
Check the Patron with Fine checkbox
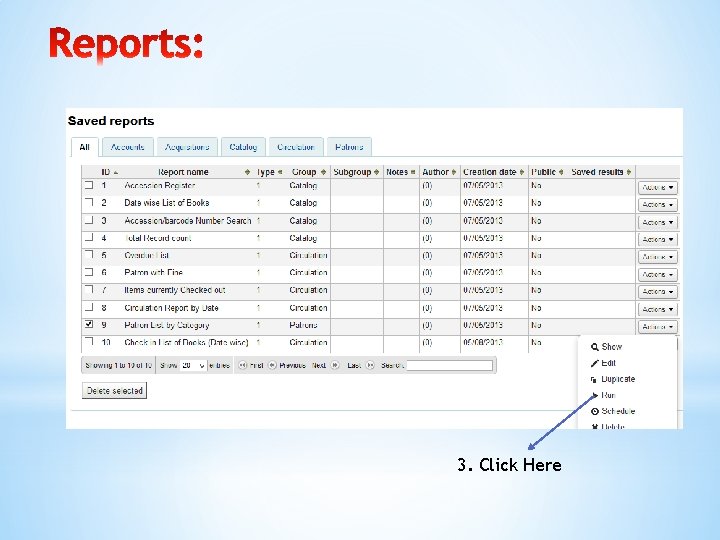[89, 272]
